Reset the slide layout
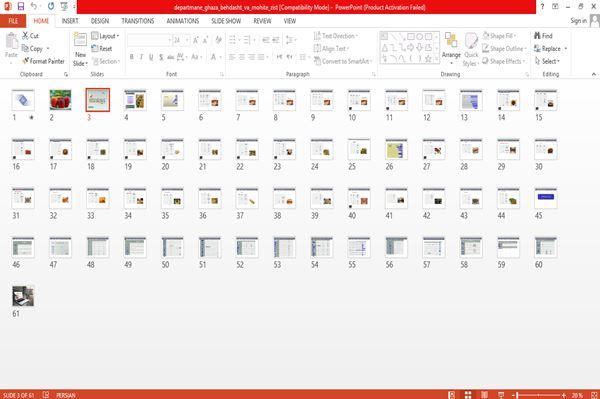600x399 pixels. (x=102, y=49)
